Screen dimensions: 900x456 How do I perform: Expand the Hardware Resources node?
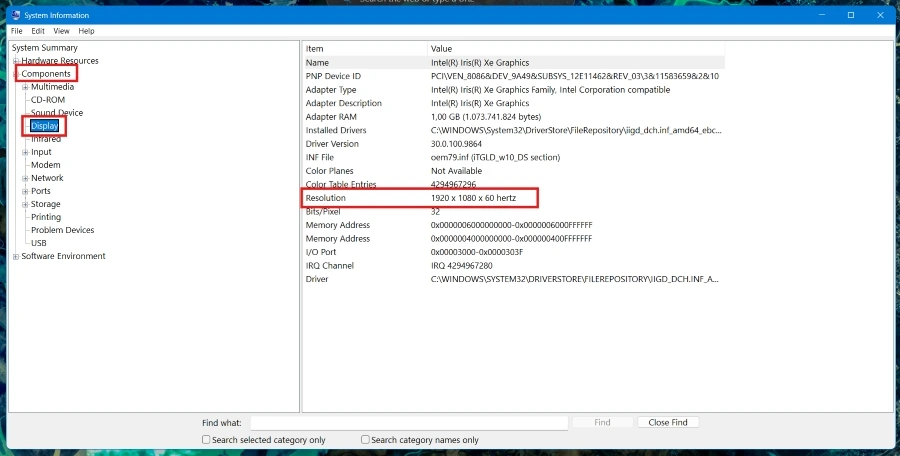[x=16, y=61]
